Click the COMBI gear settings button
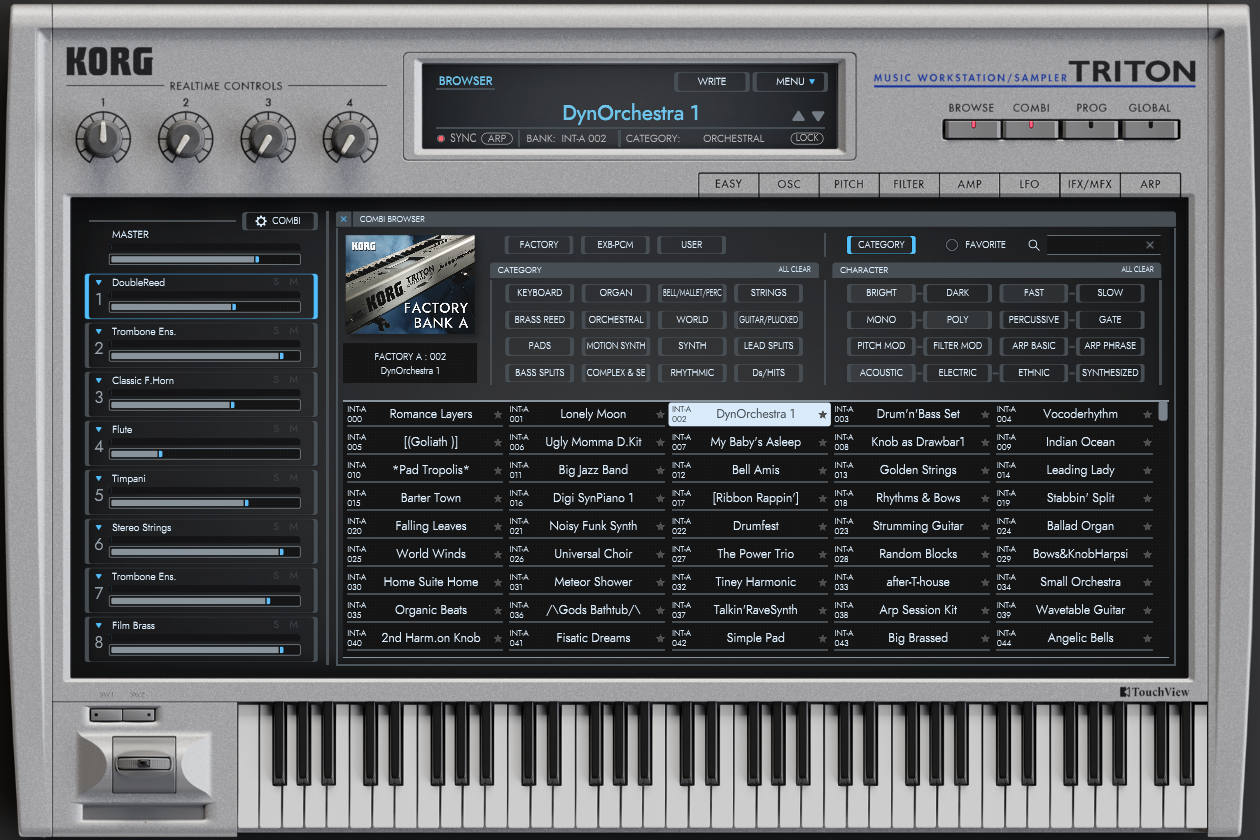The width and height of the screenshot is (1260, 840). pyautogui.click(x=279, y=221)
